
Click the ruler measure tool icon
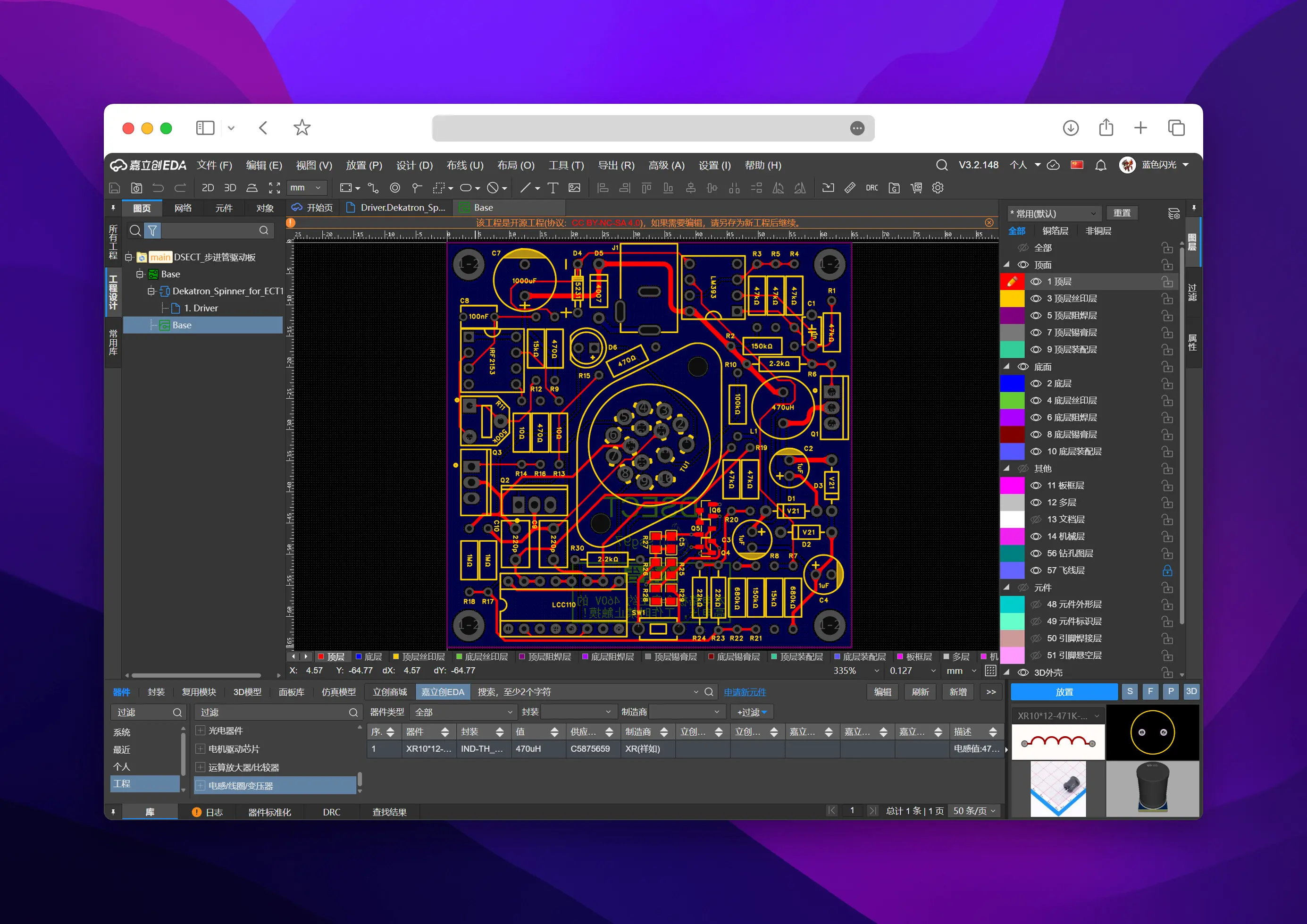(850, 188)
